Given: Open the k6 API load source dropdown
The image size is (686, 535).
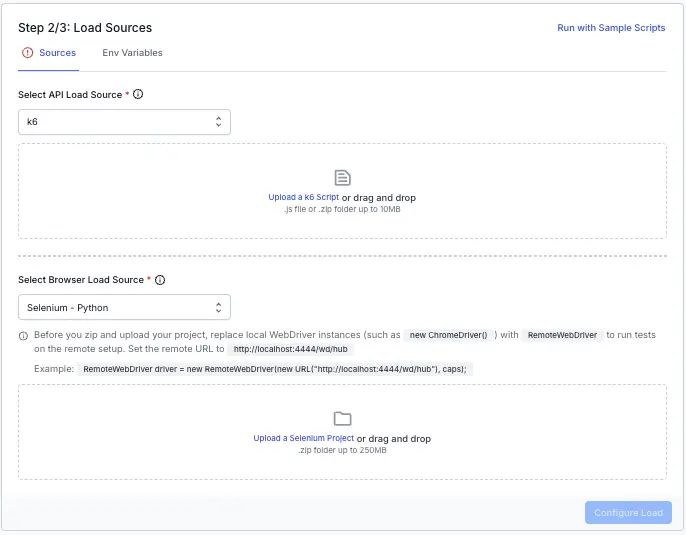Looking at the screenshot, I should (x=124, y=122).
